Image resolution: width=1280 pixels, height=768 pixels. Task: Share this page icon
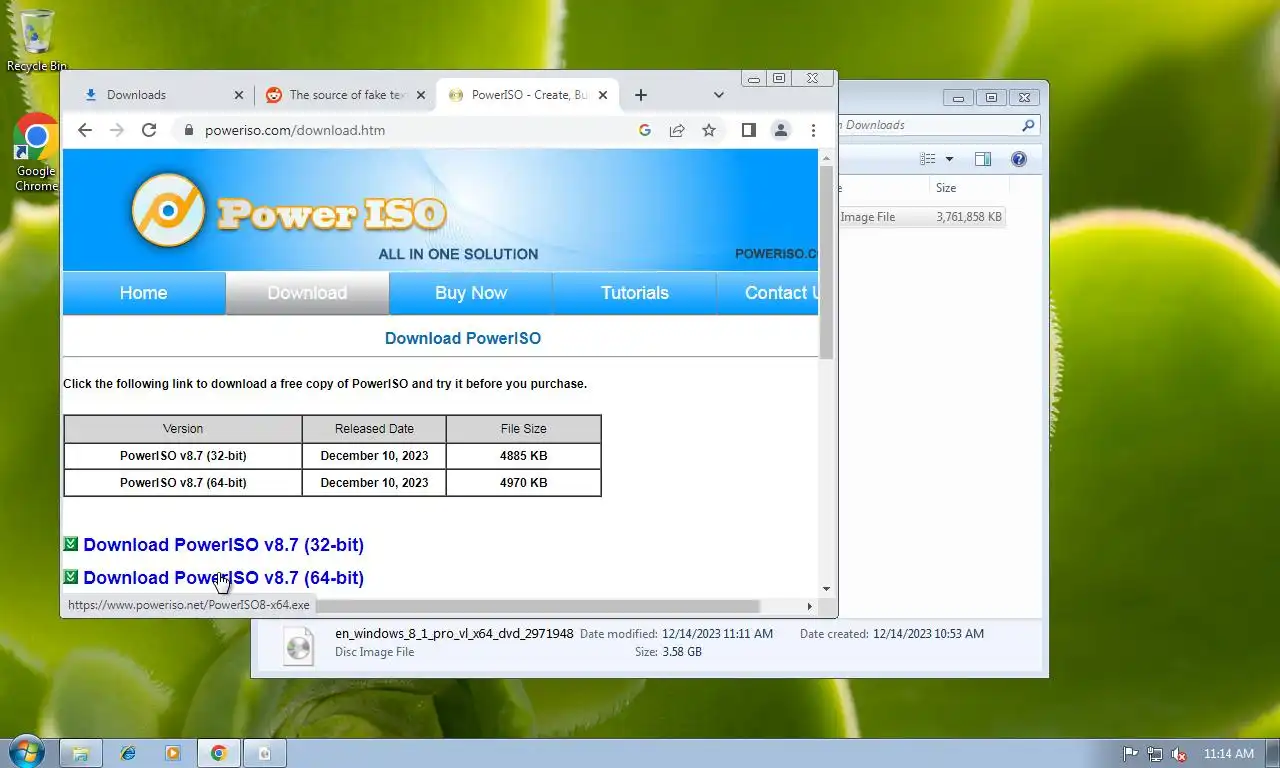677,130
